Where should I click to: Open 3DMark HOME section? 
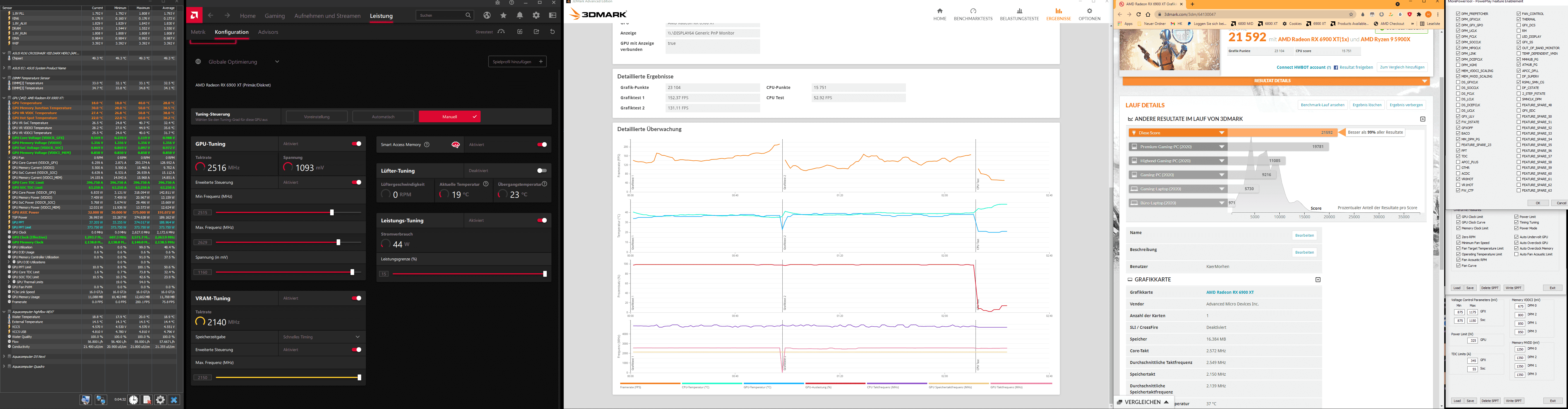coord(940,14)
